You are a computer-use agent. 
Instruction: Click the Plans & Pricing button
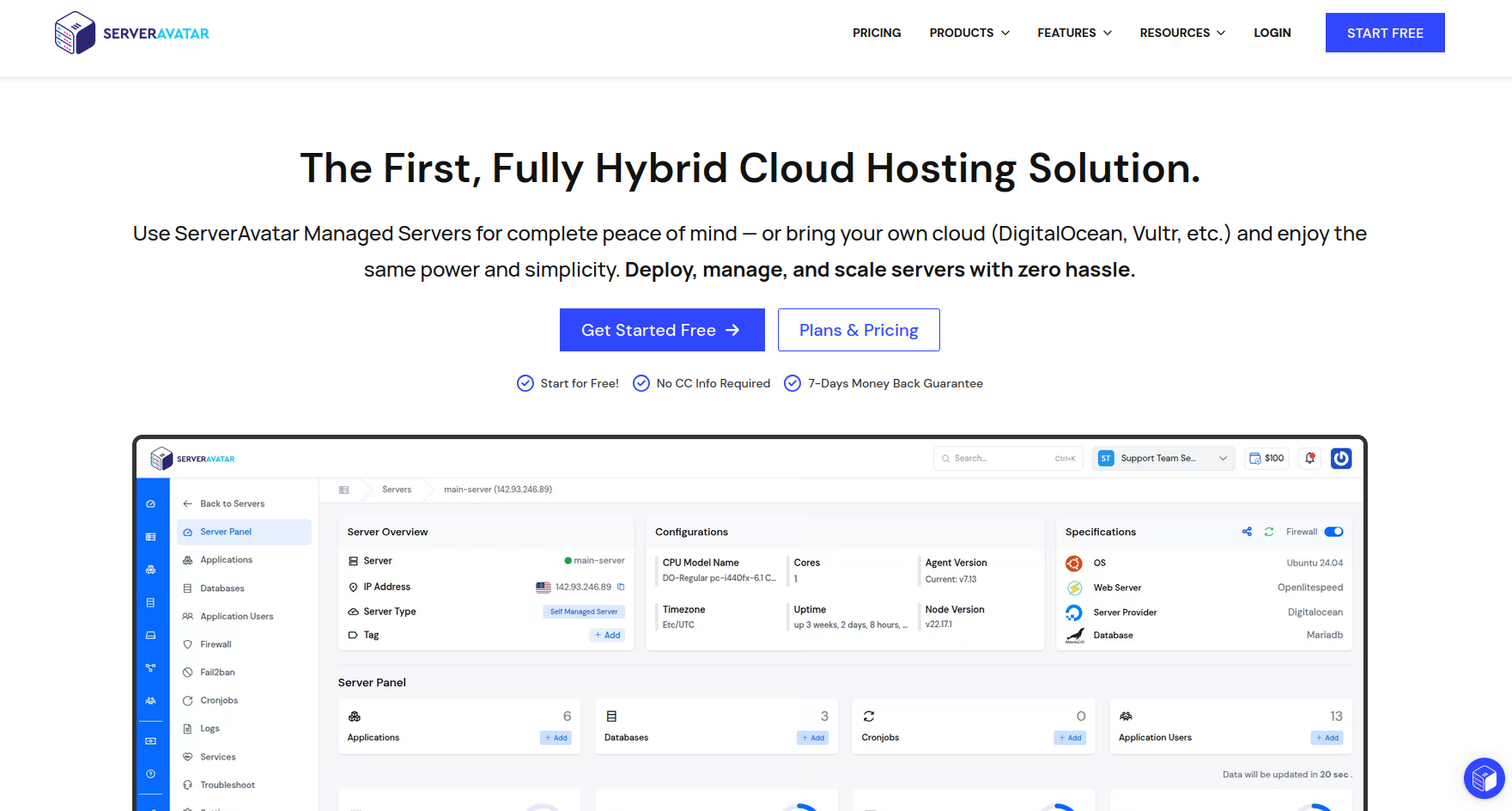pos(858,330)
